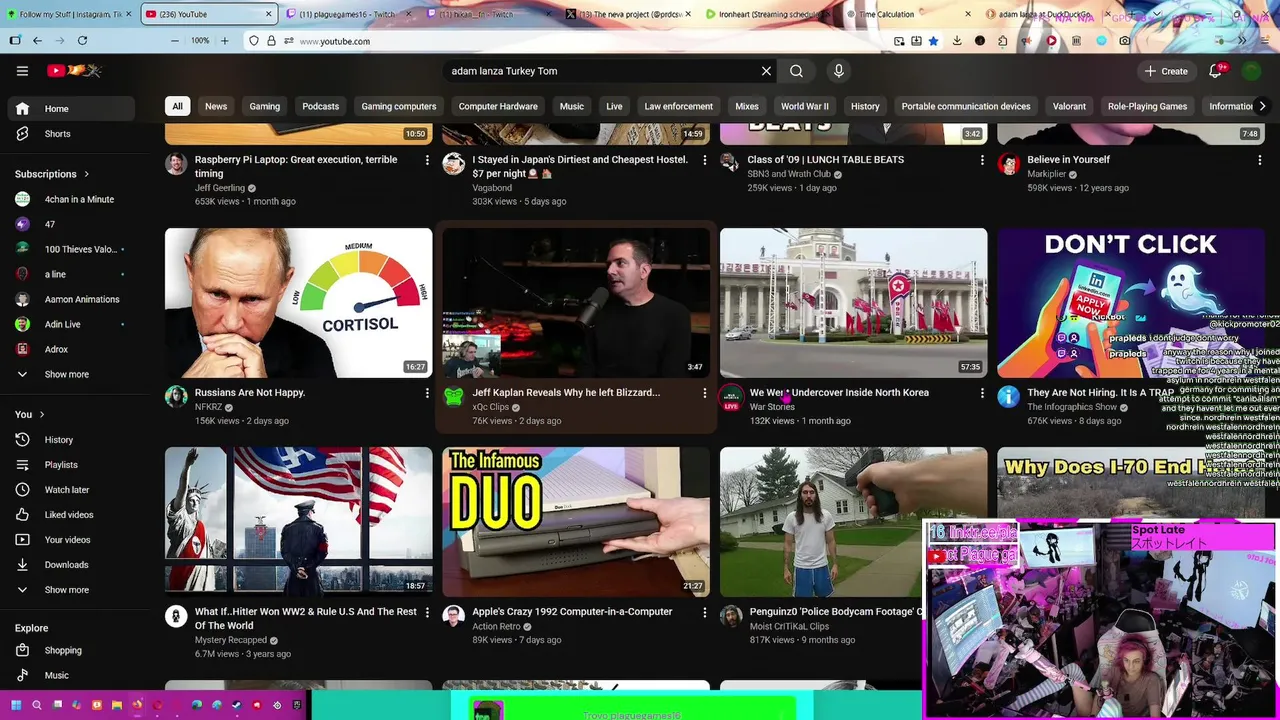
Task: Select the Gaming filter chip
Action: pos(265,106)
